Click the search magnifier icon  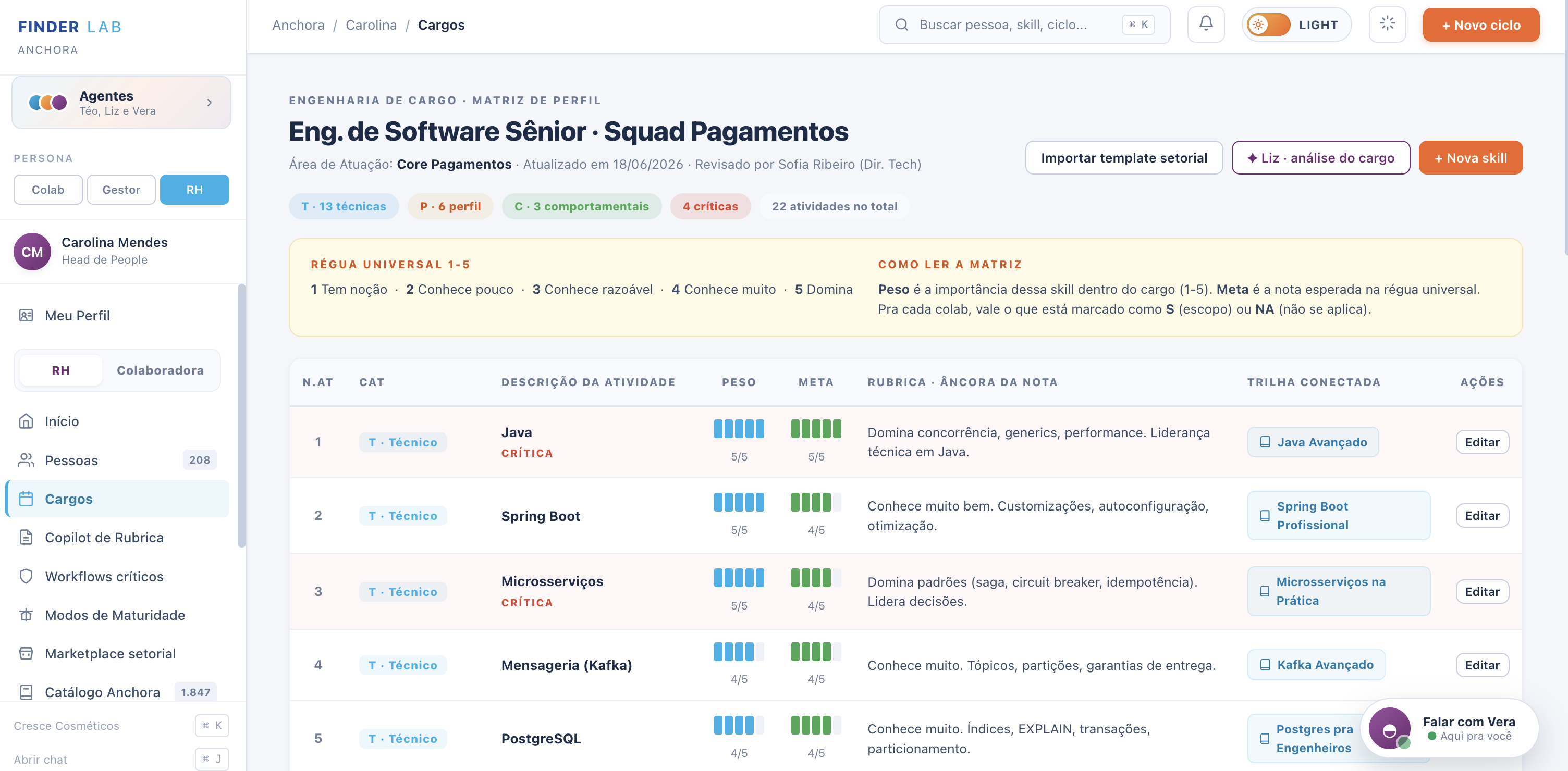(x=901, y=24)
